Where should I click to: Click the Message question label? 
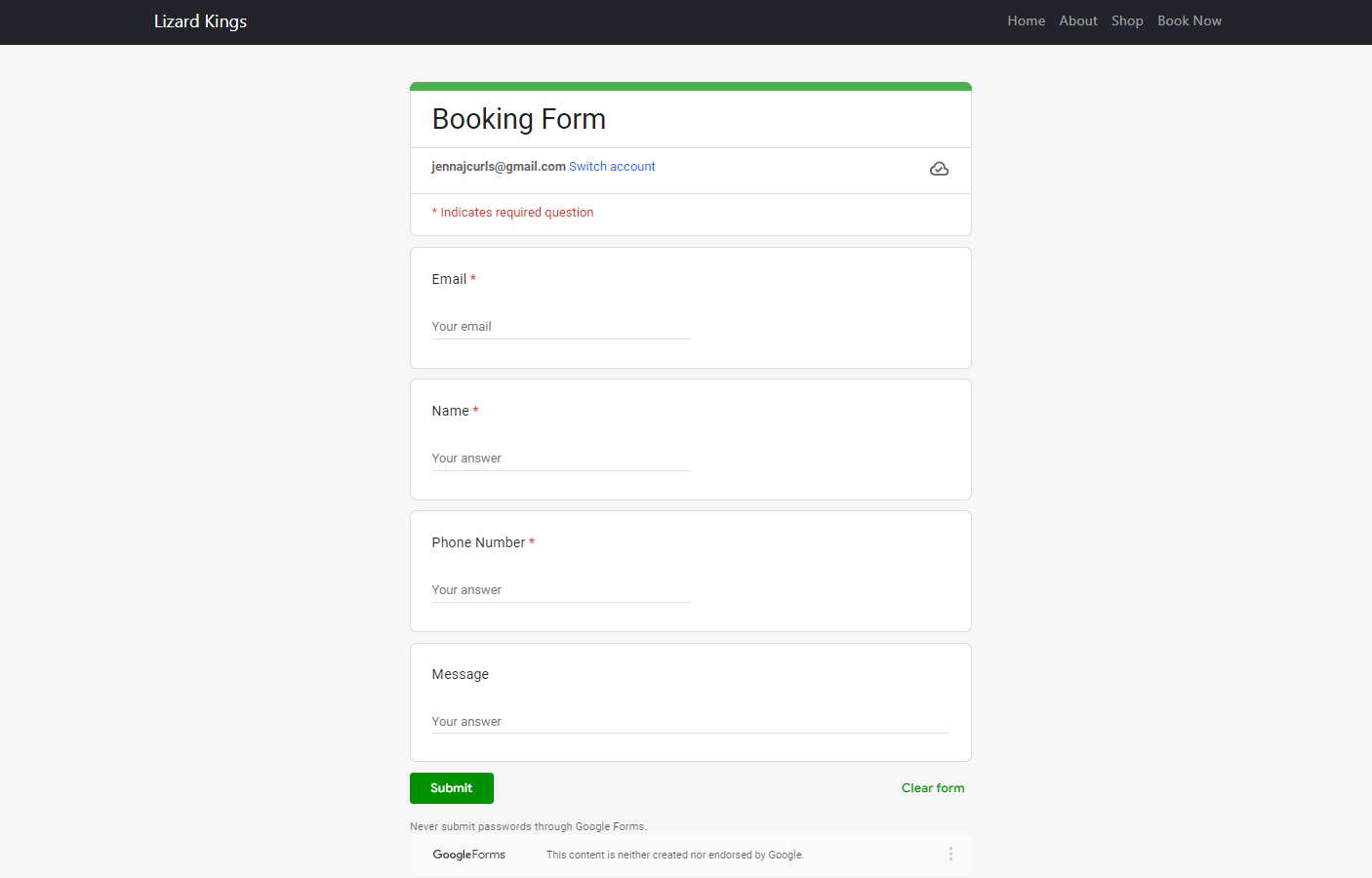(460, 674)
